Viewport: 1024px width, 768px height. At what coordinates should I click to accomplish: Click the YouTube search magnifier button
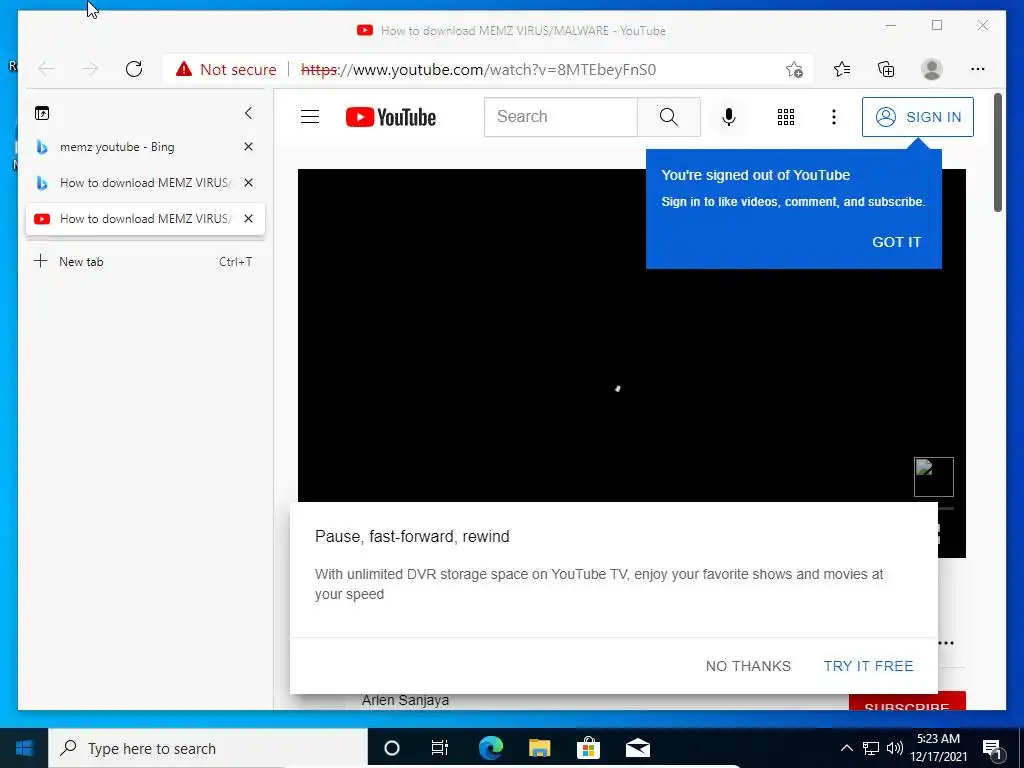point(669,117)
